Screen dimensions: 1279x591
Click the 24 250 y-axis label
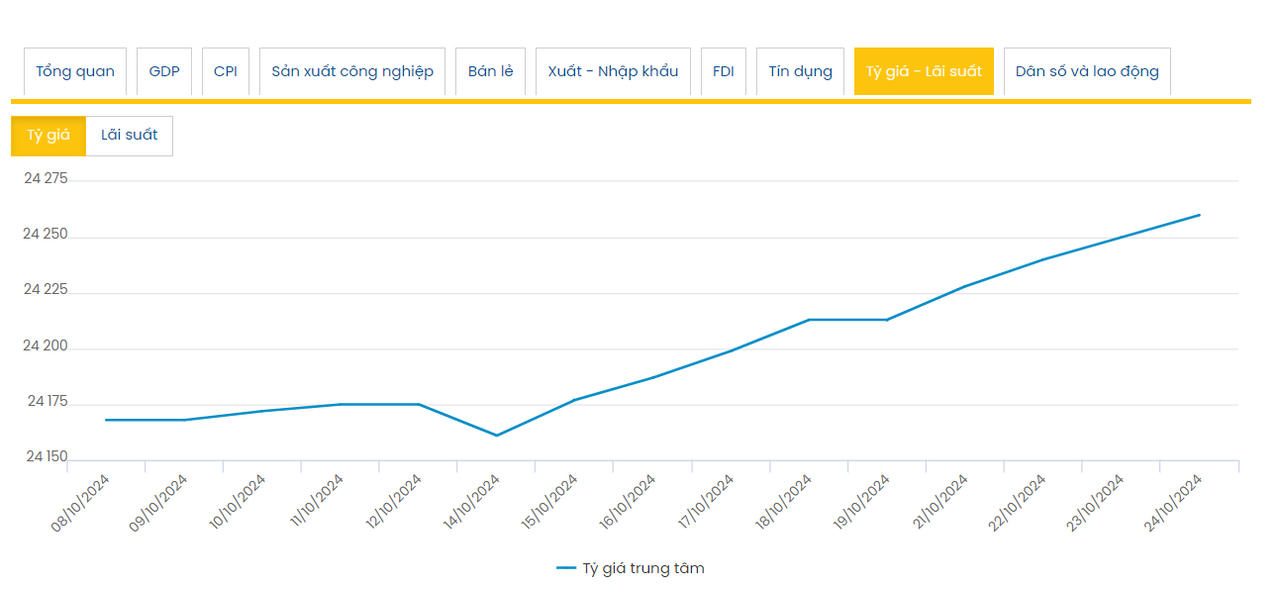click(46, 234)
